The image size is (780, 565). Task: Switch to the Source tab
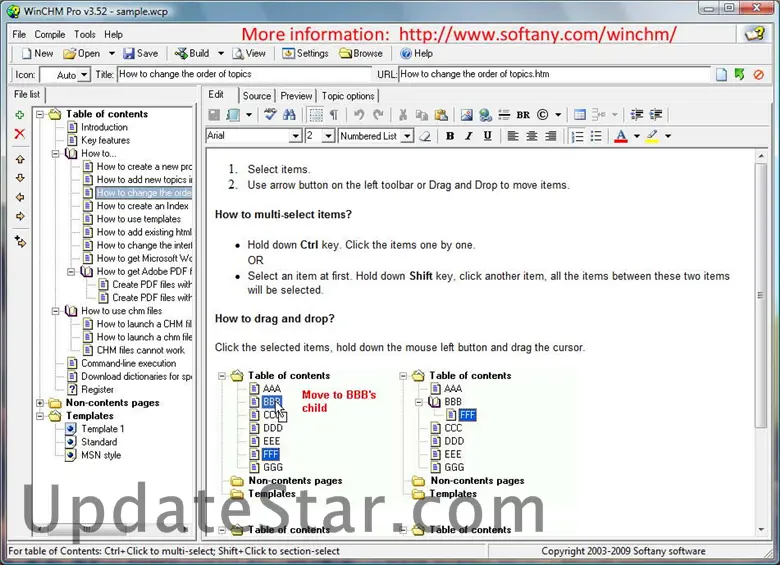257,96
